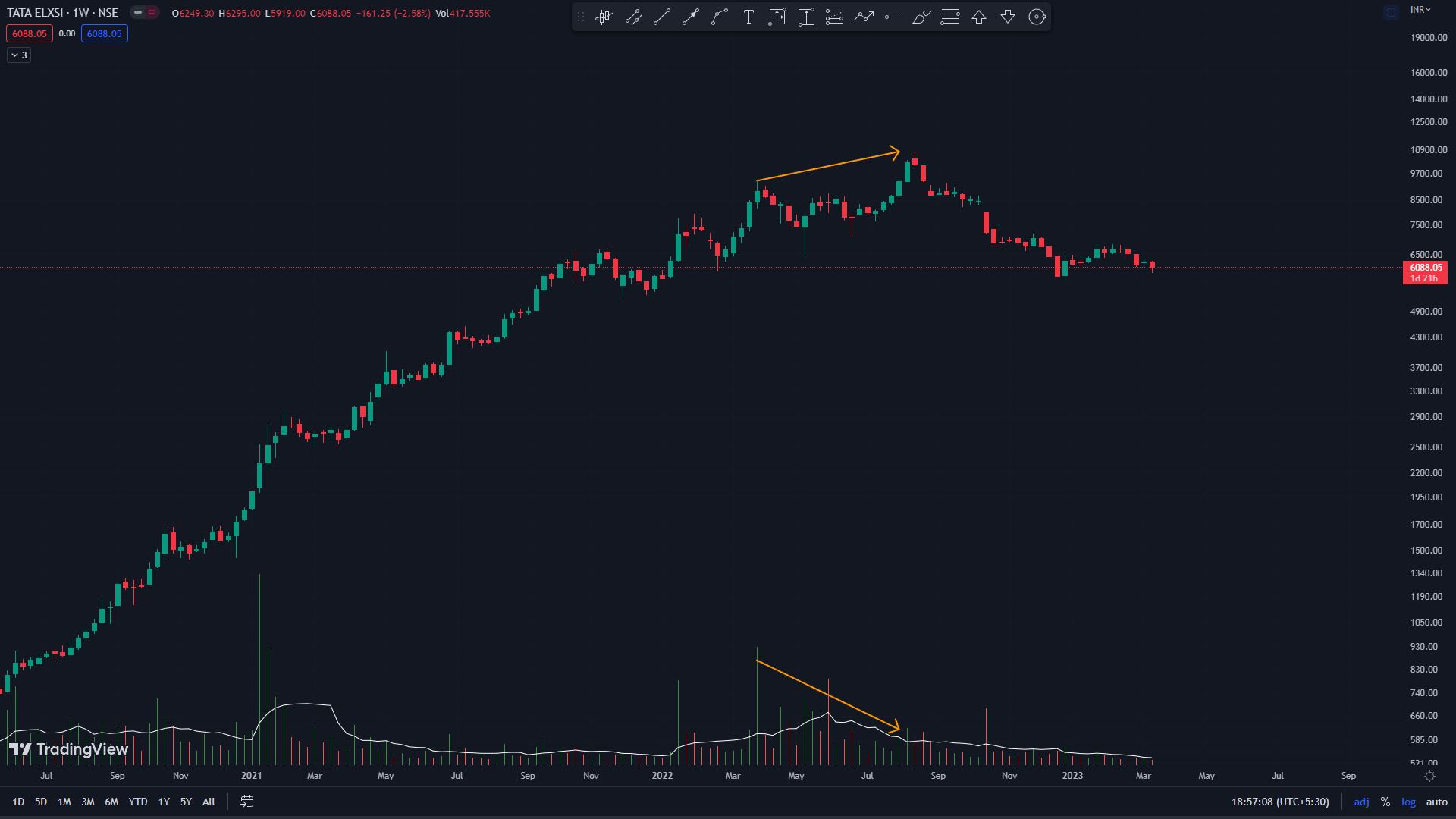The width and height of the screenshot is (1456, 819).
Task: Switch range to 6M
Action: [111, 802]
